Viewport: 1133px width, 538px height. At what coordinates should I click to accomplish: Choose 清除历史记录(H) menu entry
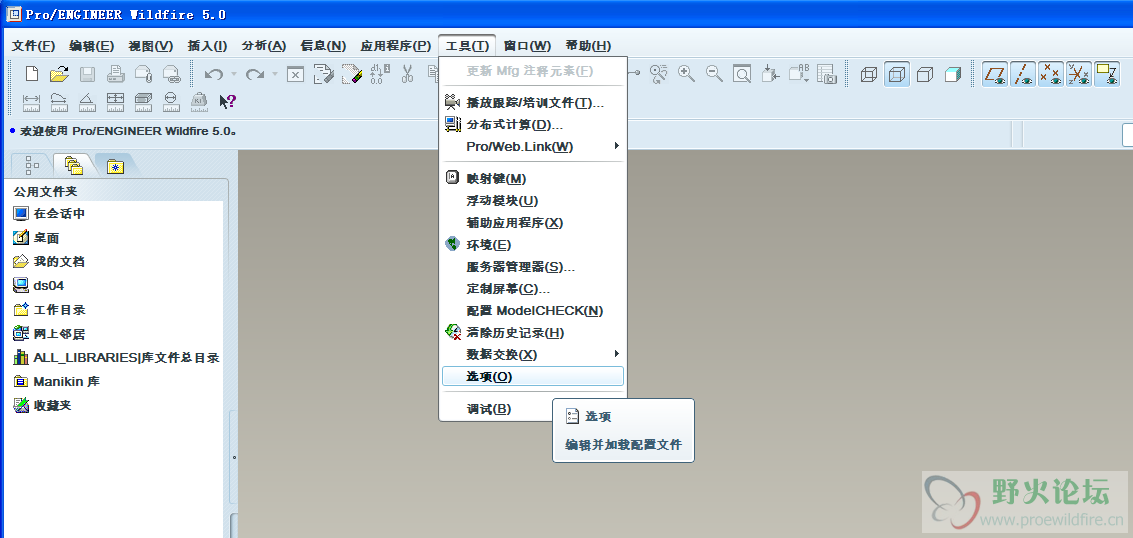532,333
